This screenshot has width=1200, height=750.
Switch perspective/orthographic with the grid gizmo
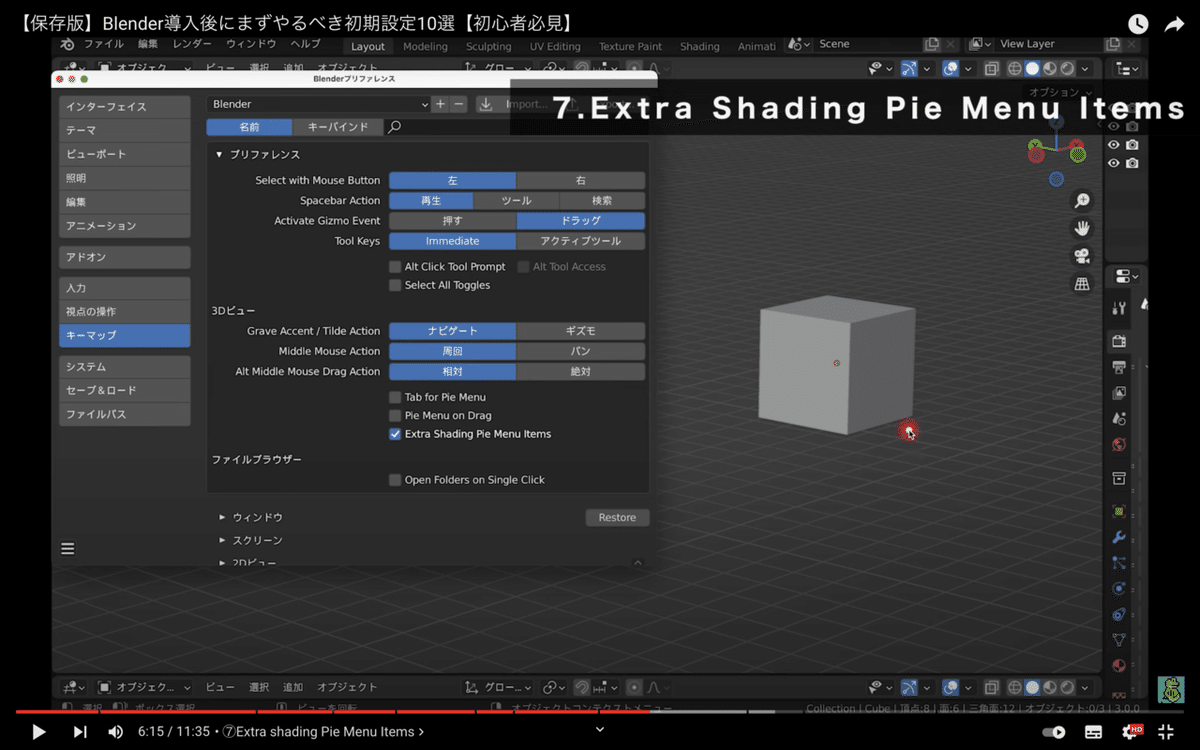click(x=1082, y=284)
